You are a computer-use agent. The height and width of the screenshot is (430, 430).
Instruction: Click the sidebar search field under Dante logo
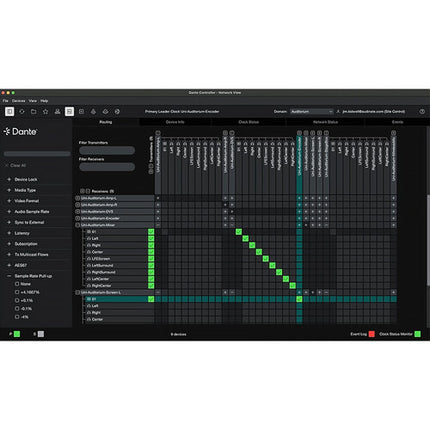[37, 154]
